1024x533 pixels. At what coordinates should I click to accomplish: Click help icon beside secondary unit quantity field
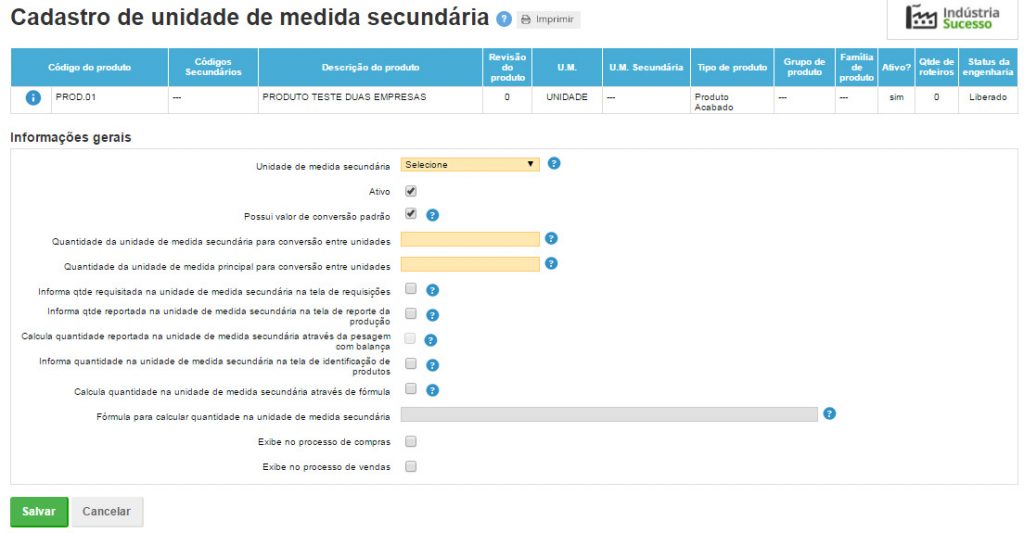coord(551,239)
